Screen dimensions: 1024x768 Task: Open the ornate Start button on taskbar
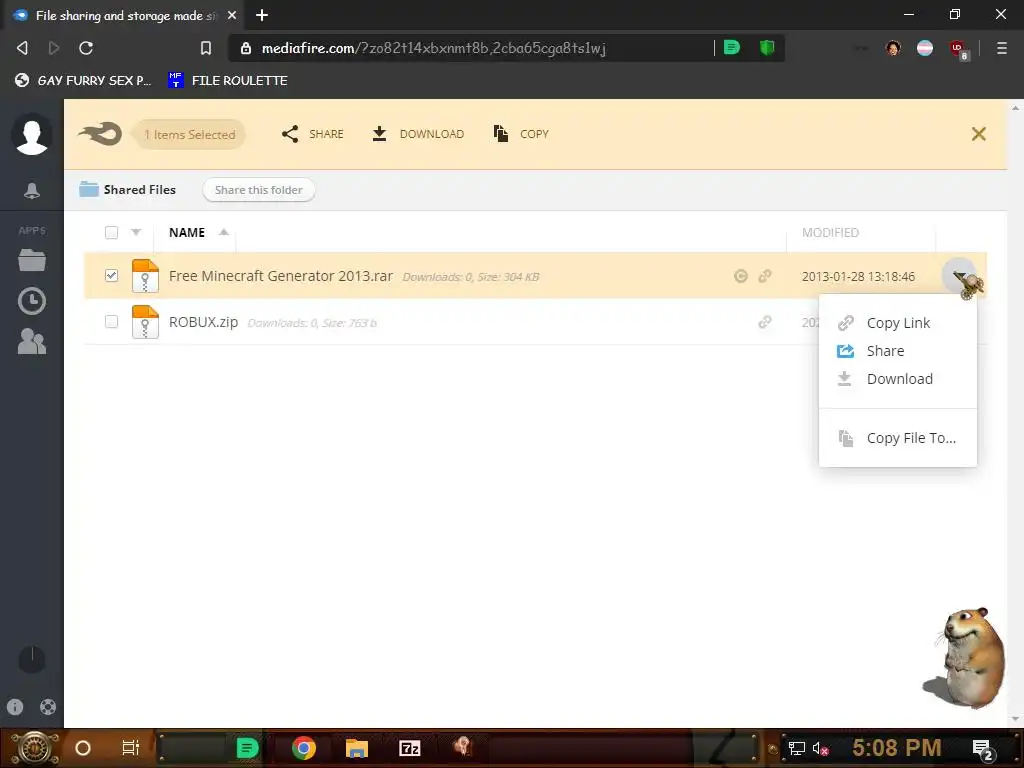(35, 748)
